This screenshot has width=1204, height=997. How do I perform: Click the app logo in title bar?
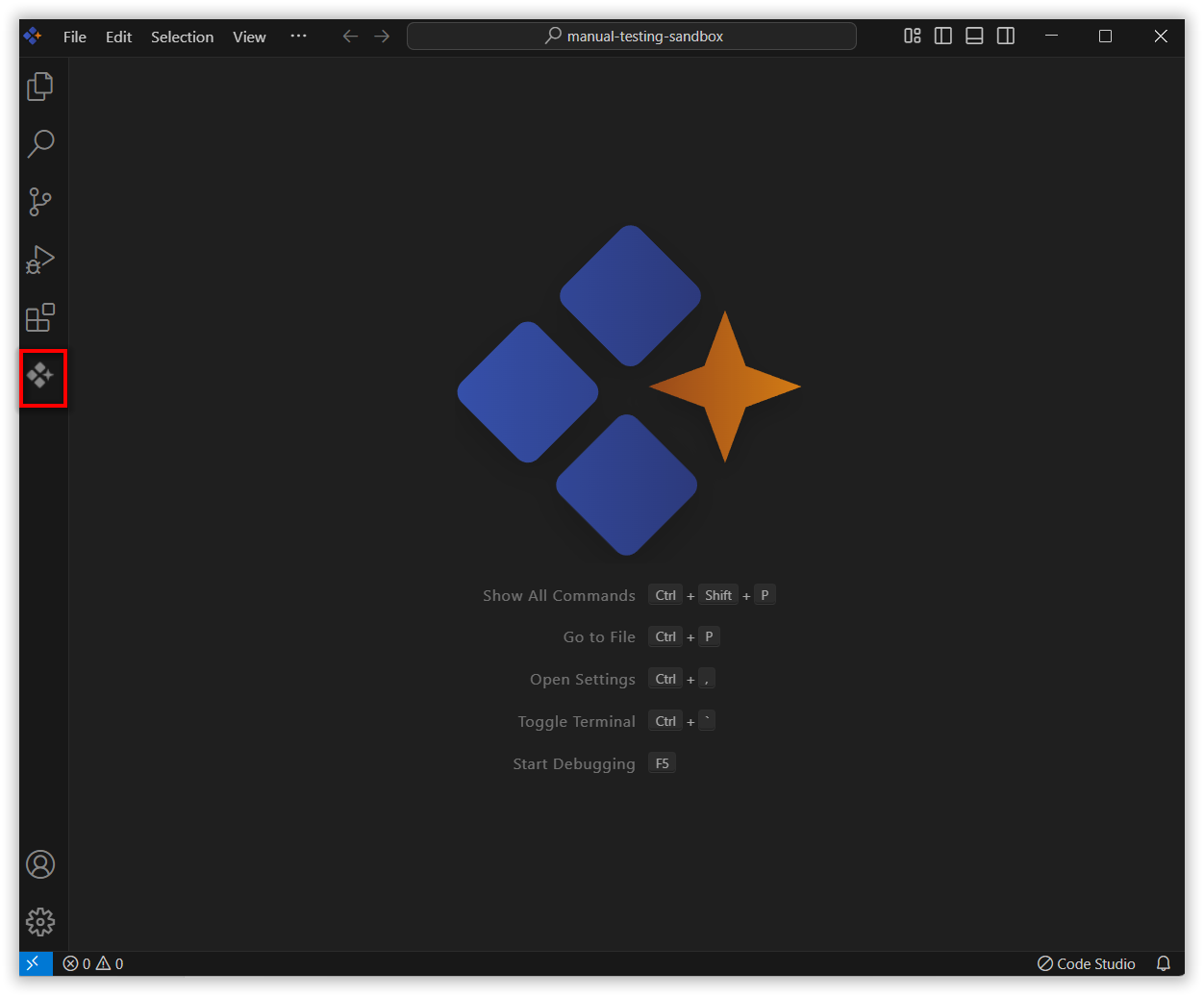click(x=33, y=37)
